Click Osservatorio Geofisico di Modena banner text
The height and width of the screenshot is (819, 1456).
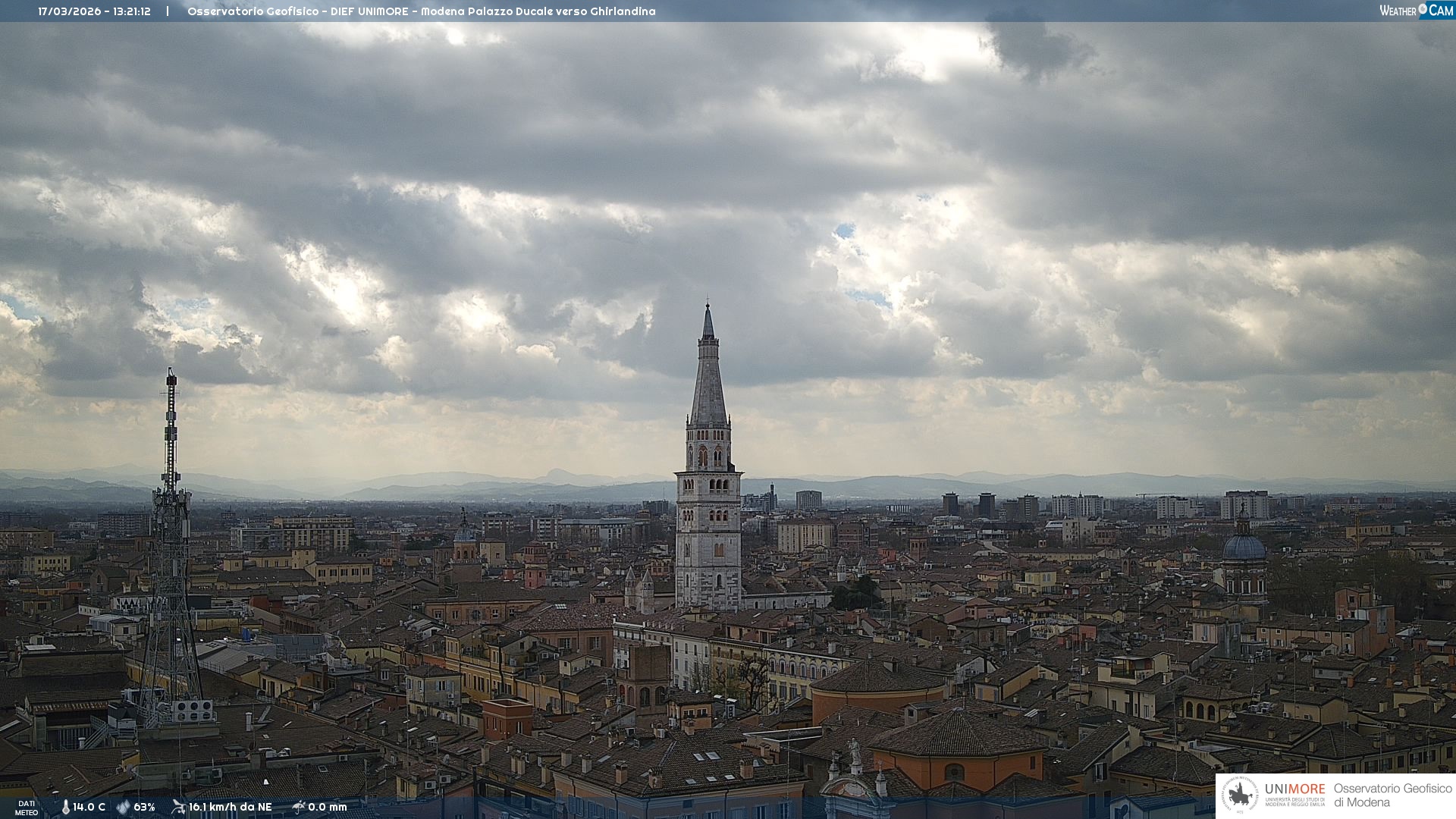coord(1392,795)
